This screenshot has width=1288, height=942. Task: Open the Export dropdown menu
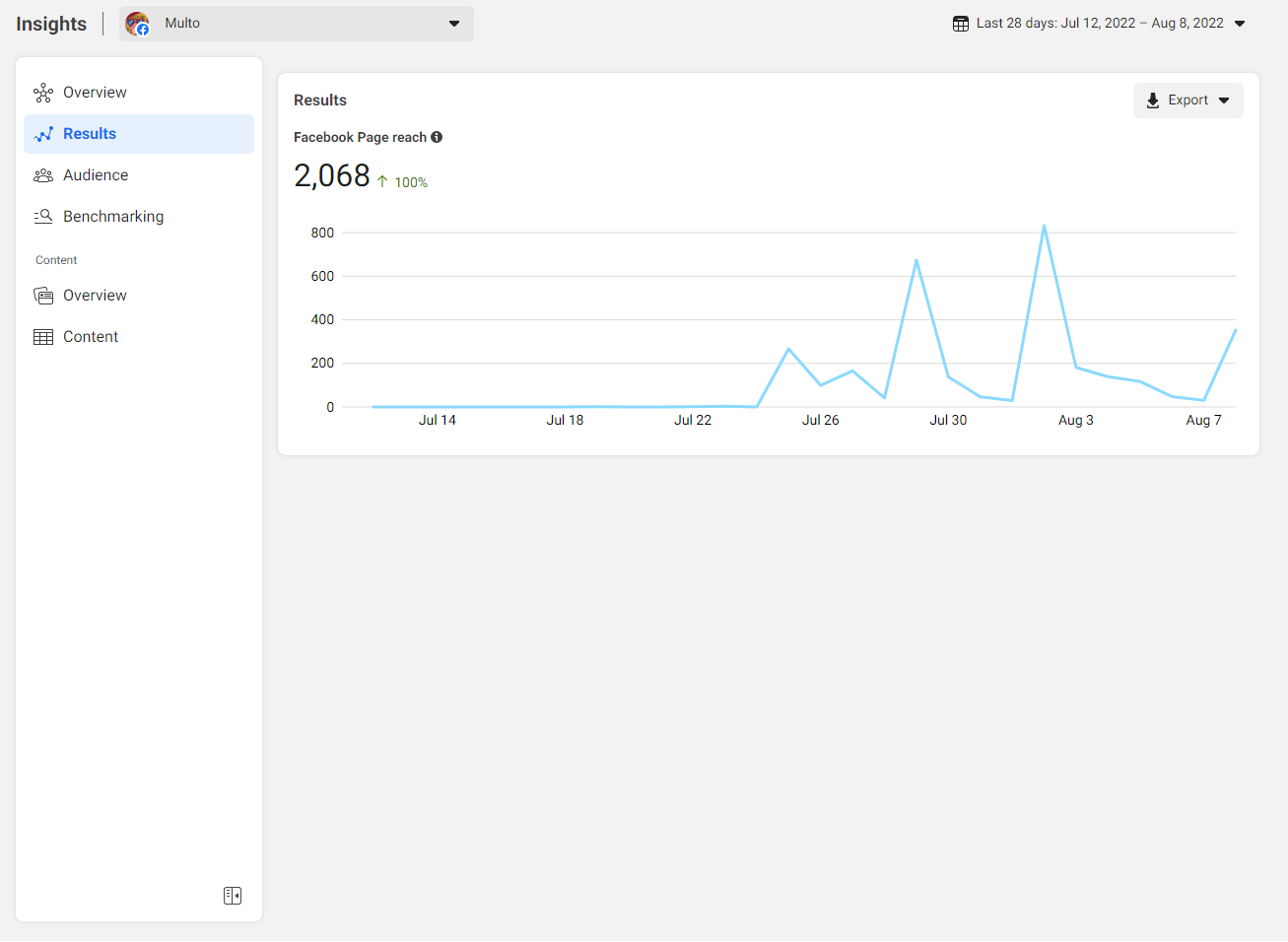1187,101
